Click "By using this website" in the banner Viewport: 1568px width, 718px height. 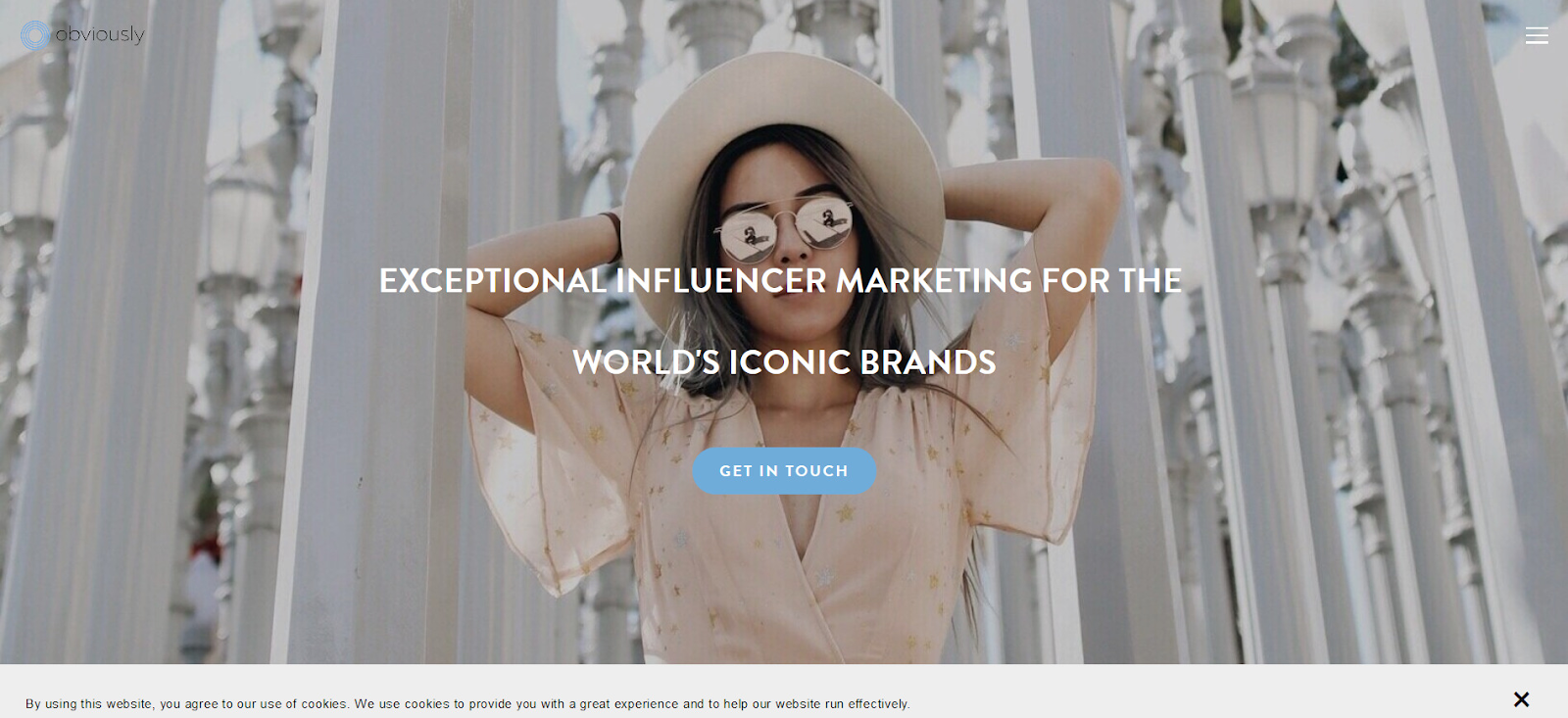tap(89, 703)
